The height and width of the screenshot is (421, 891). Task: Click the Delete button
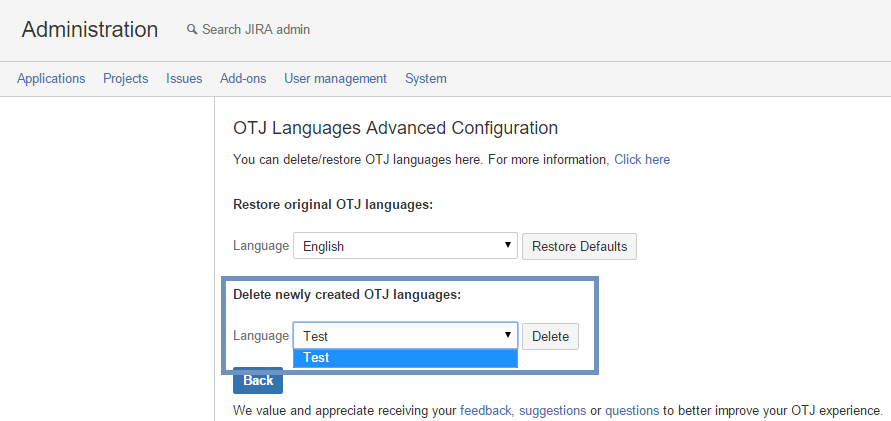coord(550,336)
